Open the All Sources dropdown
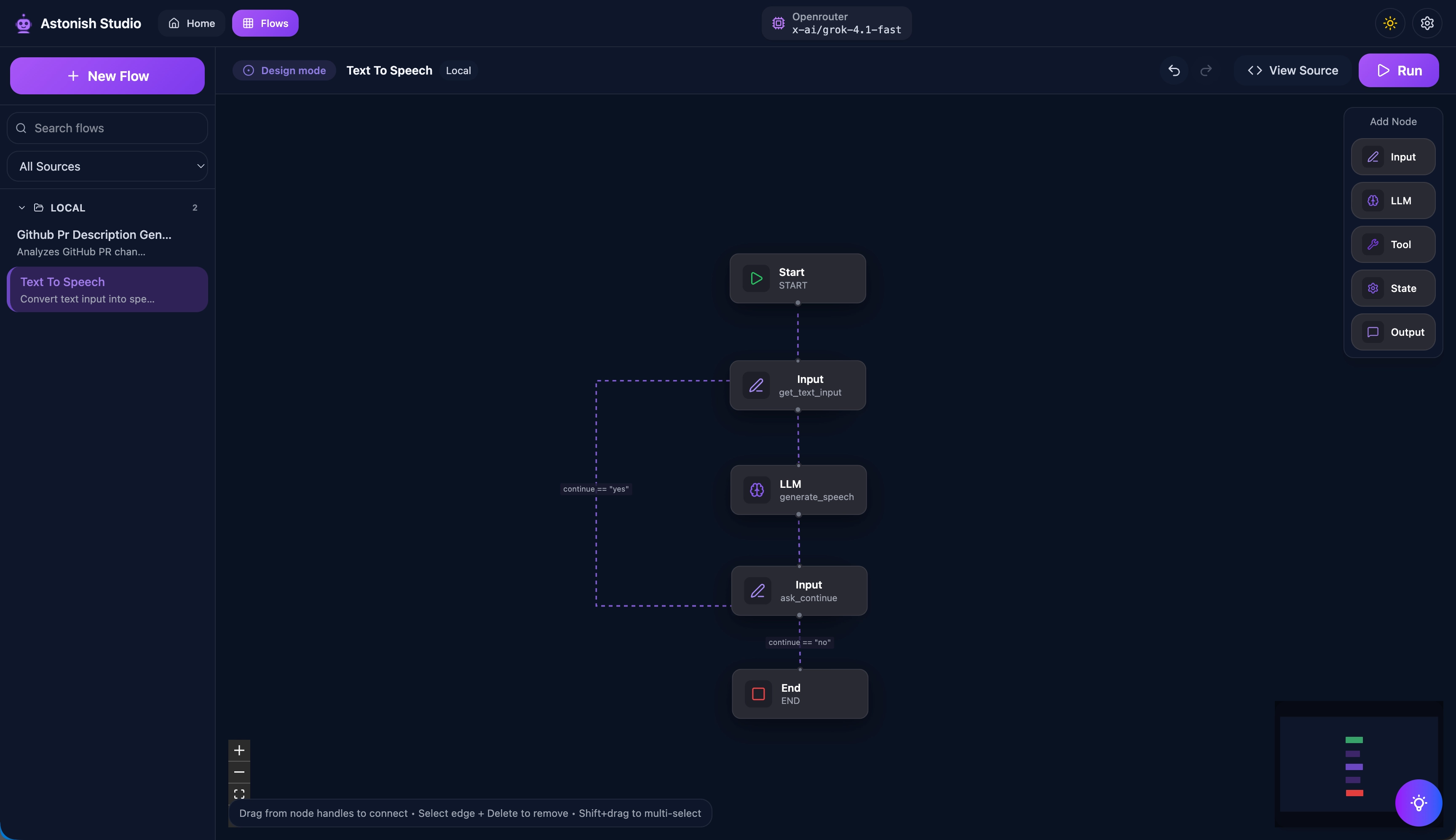 coord(107,166)
